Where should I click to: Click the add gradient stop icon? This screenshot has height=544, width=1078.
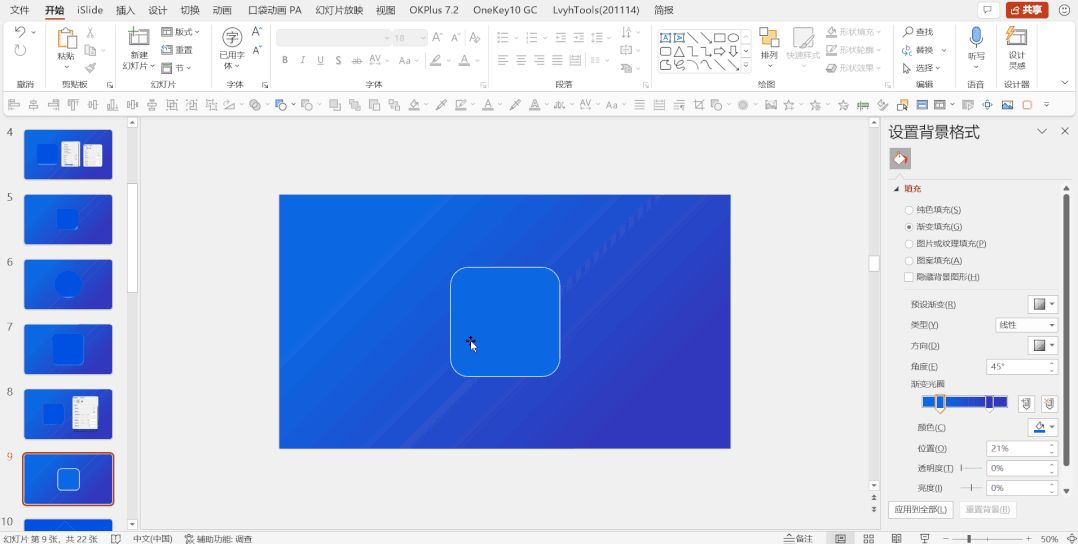click(1026, 403)
